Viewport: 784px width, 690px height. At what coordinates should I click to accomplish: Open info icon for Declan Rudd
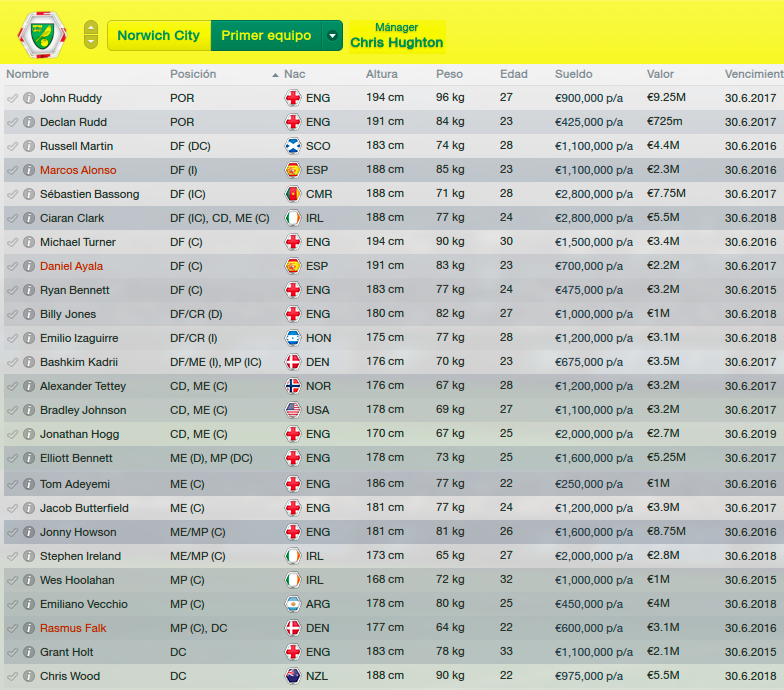tap(29, 122)
